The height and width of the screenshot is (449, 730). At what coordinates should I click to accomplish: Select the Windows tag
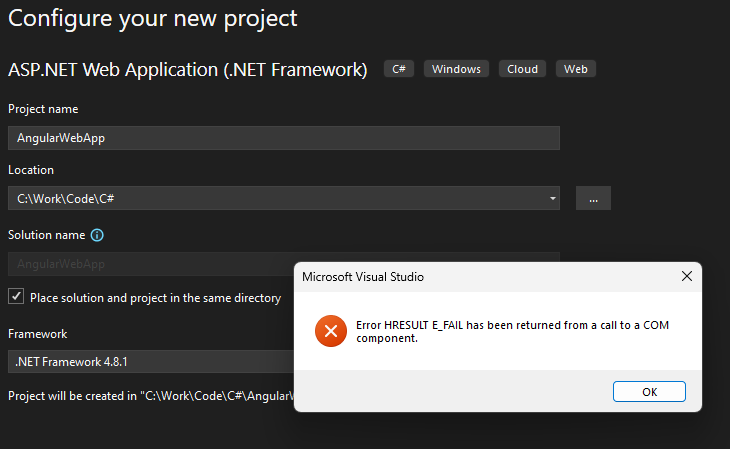click(x=456, y=69)
